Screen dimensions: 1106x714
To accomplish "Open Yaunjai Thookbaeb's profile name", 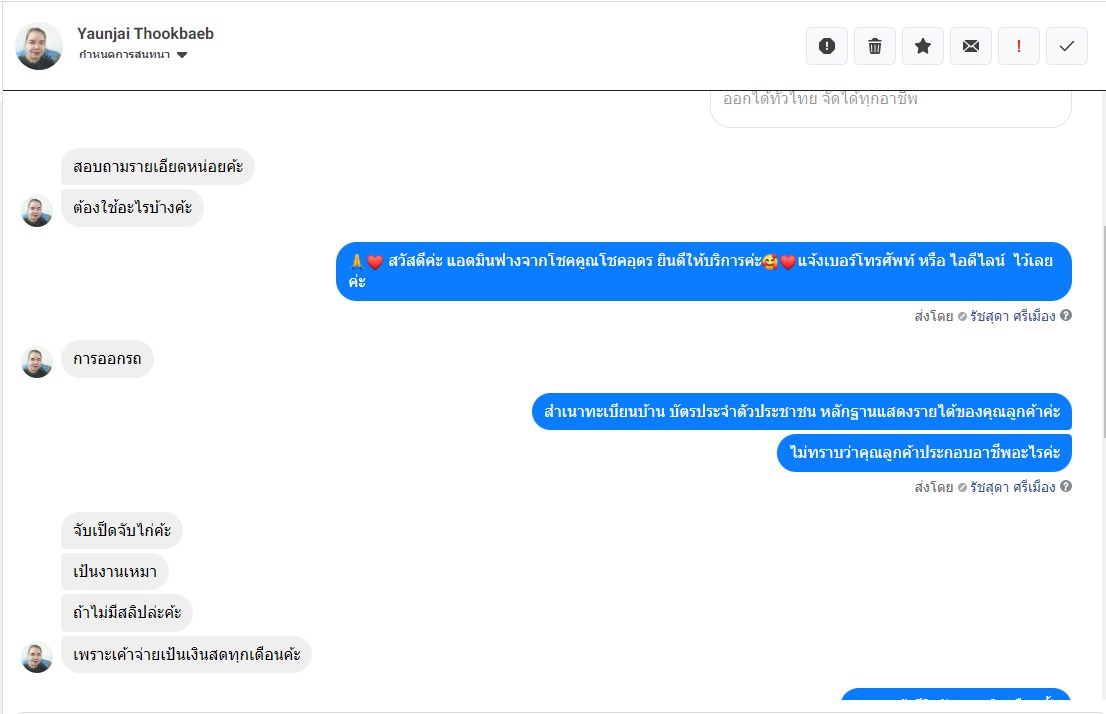I will (x=145, y=34).
